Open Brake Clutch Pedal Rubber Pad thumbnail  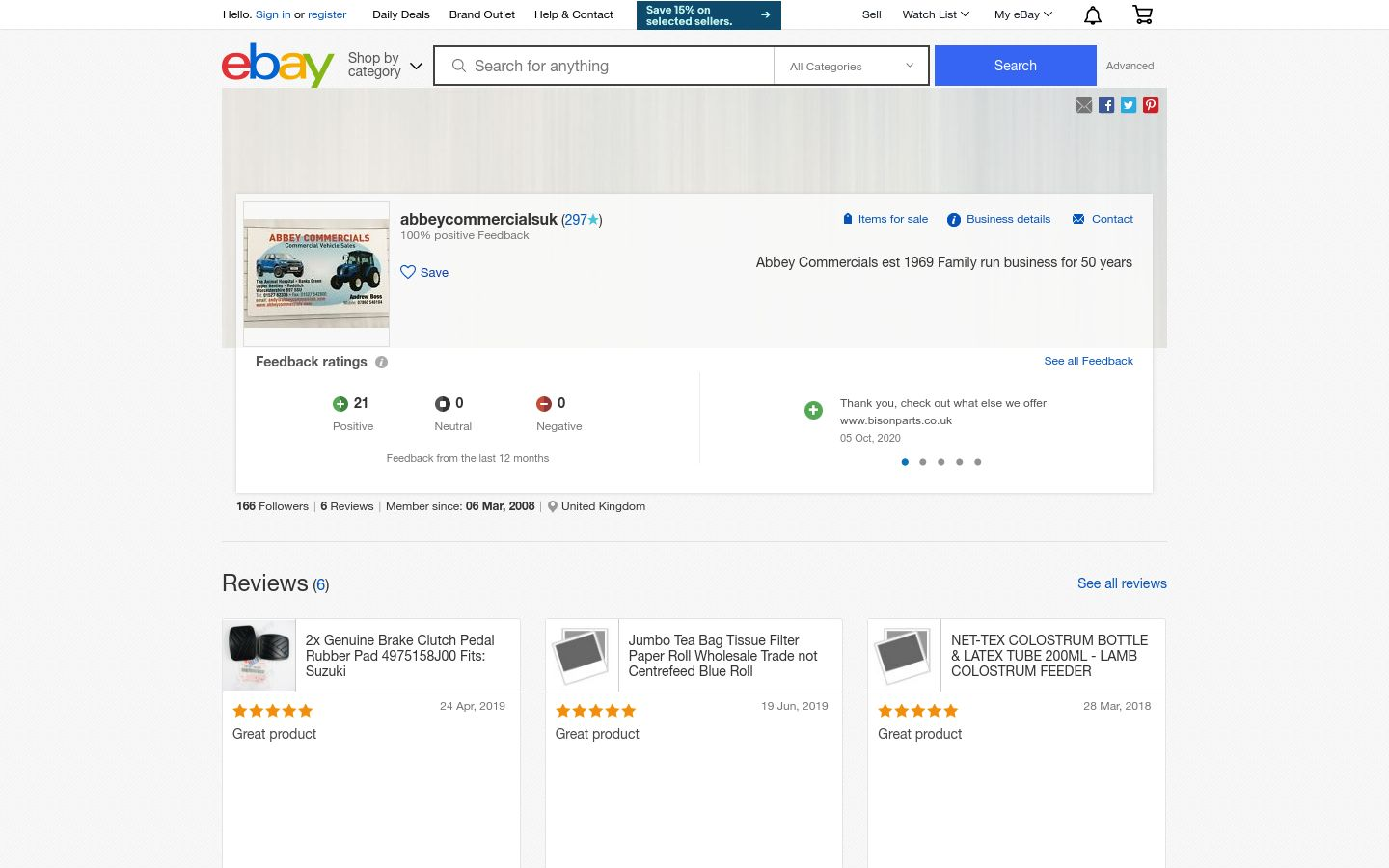259,655
